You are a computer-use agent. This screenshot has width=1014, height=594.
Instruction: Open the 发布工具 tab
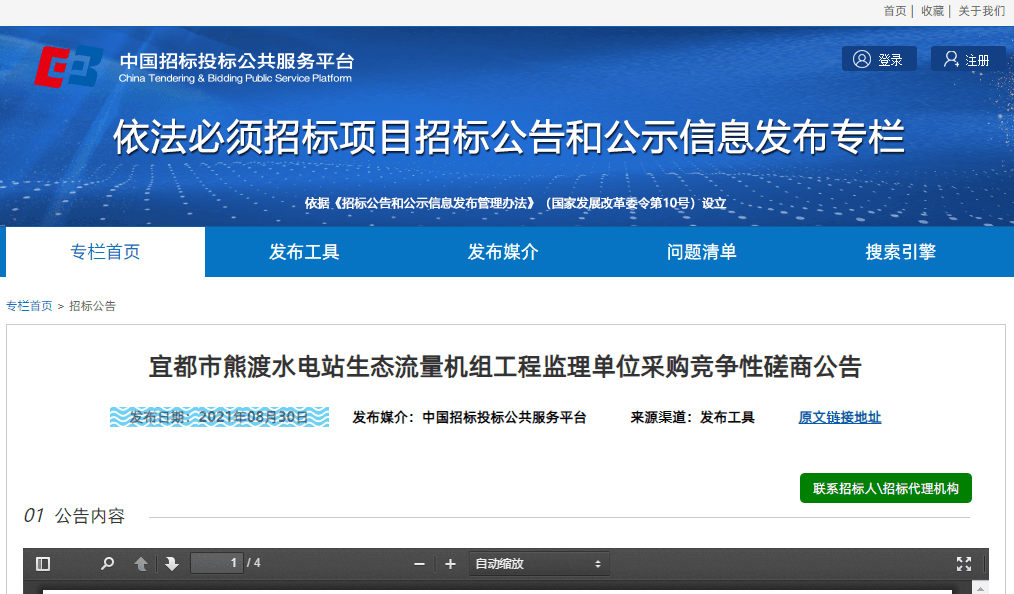304,252
